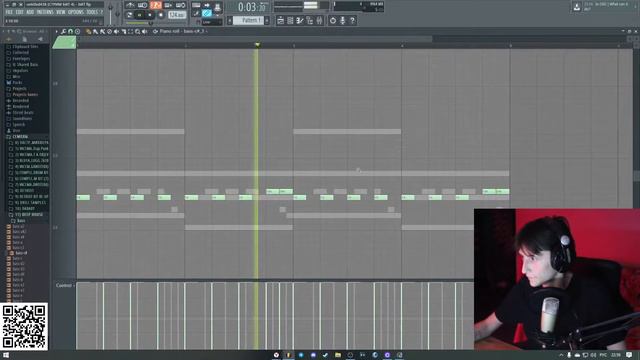
Task: Toggle overdub blend recording icon
Action: 168,5
